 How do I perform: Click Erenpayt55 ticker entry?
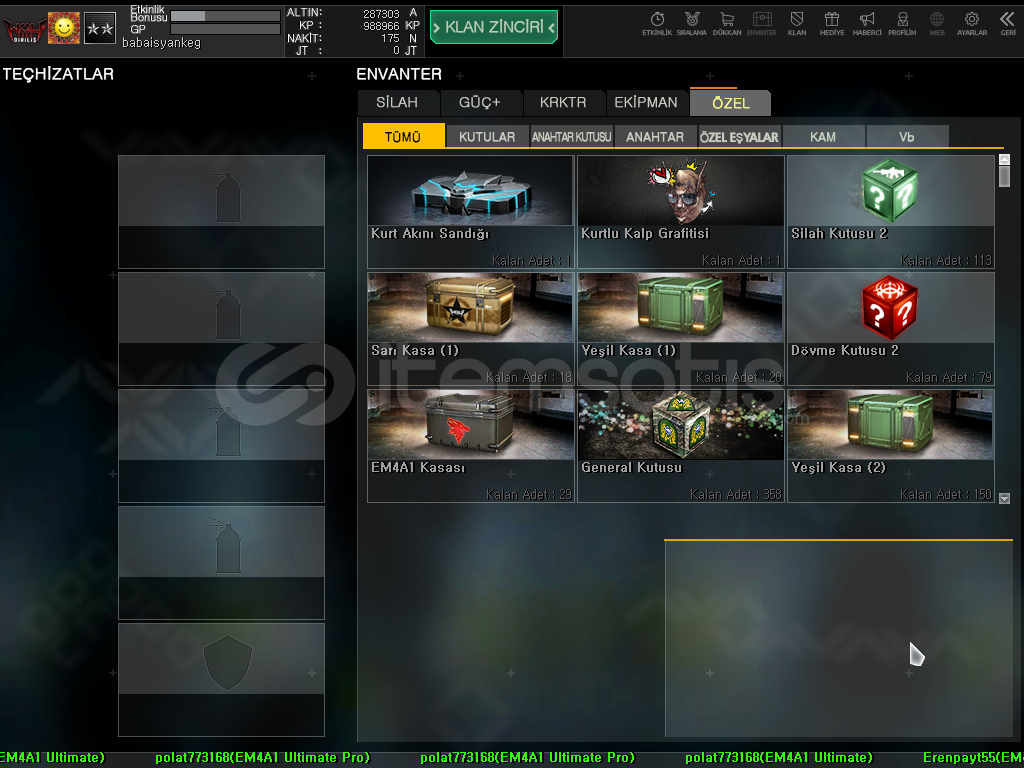[973, 758]
